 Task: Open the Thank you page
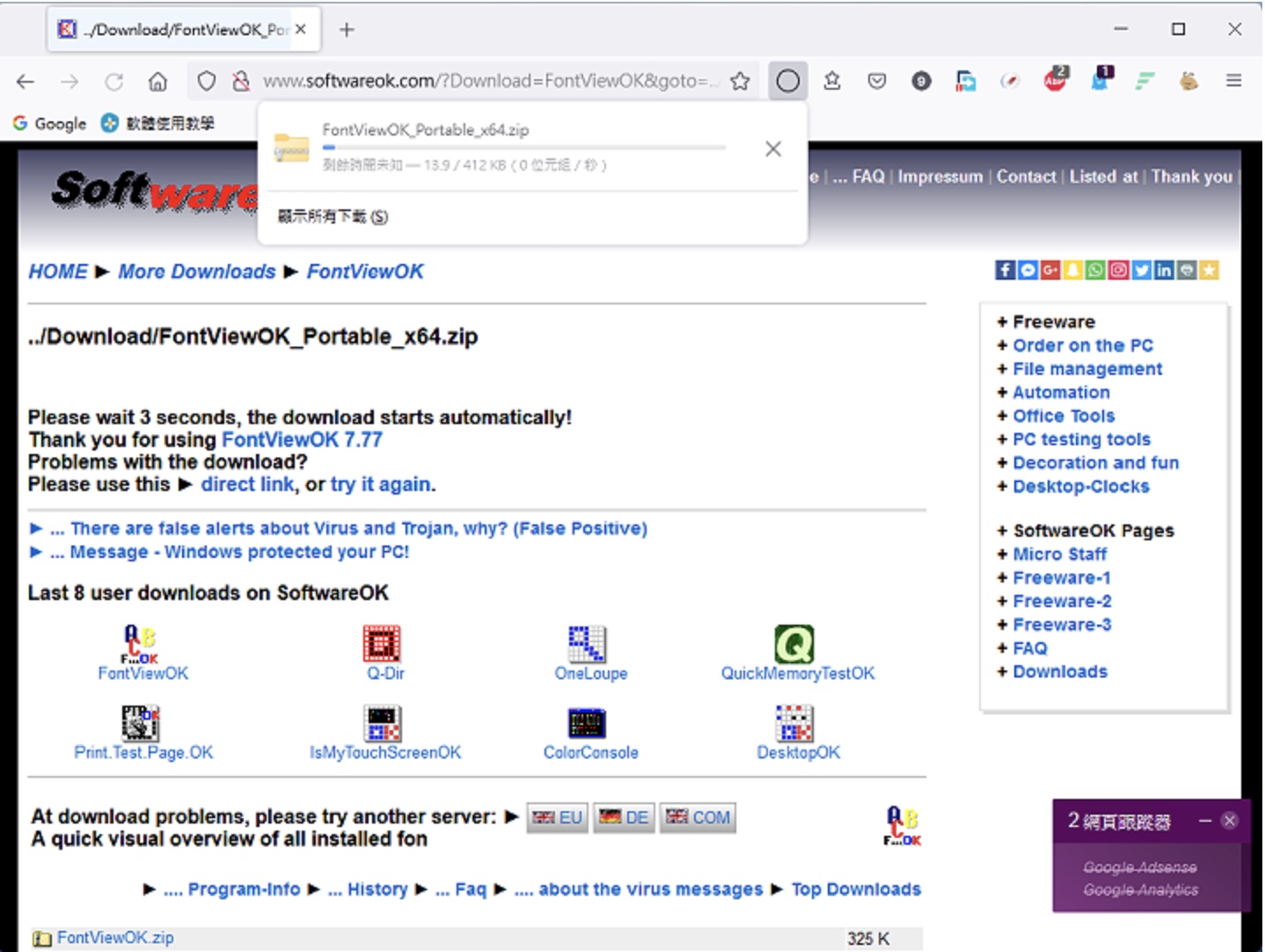point(1192,176)
